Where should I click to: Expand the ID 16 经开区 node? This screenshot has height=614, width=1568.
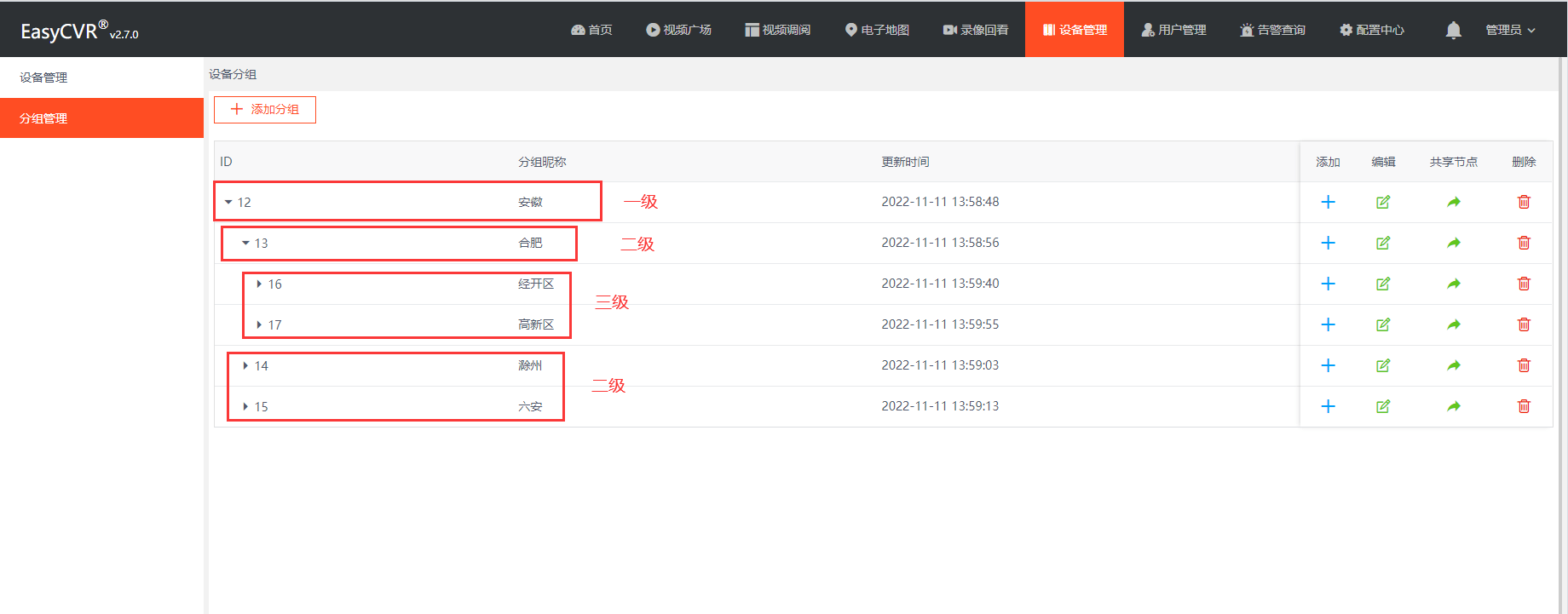point(259,284)
